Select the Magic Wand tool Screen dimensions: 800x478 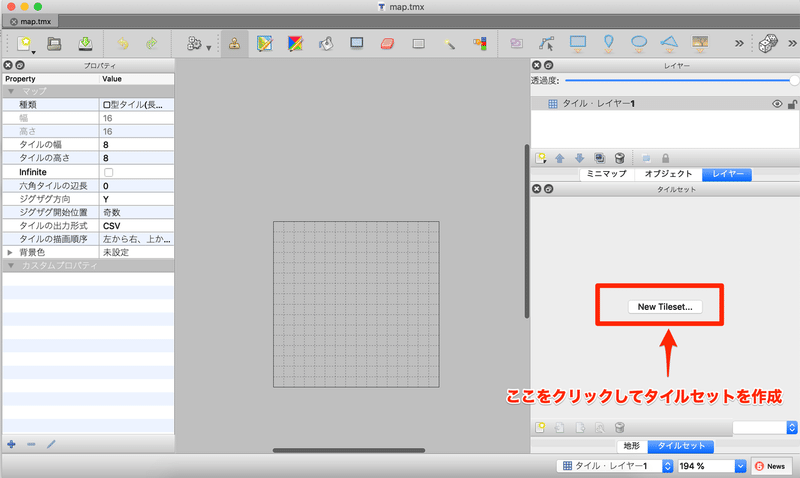[449, 44]
